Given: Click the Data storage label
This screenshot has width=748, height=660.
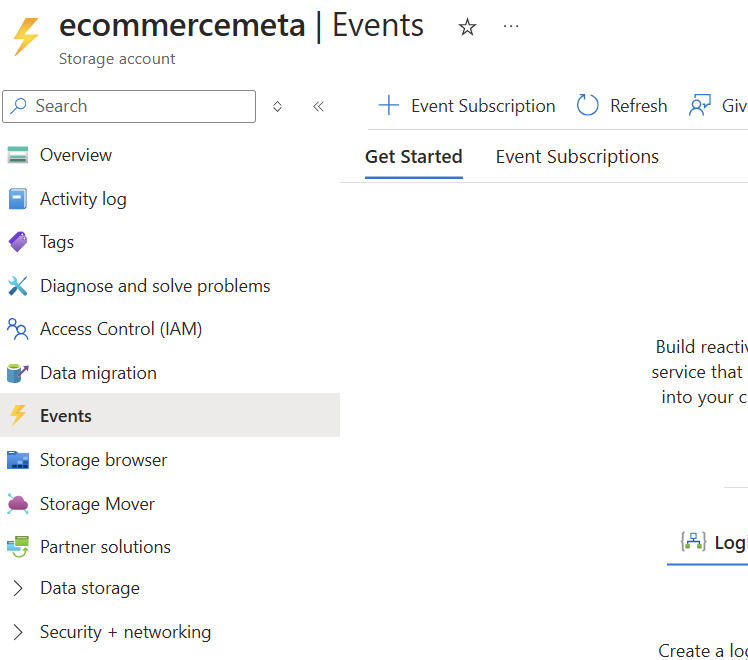Looking at the screenshot, I should (90, 588).
